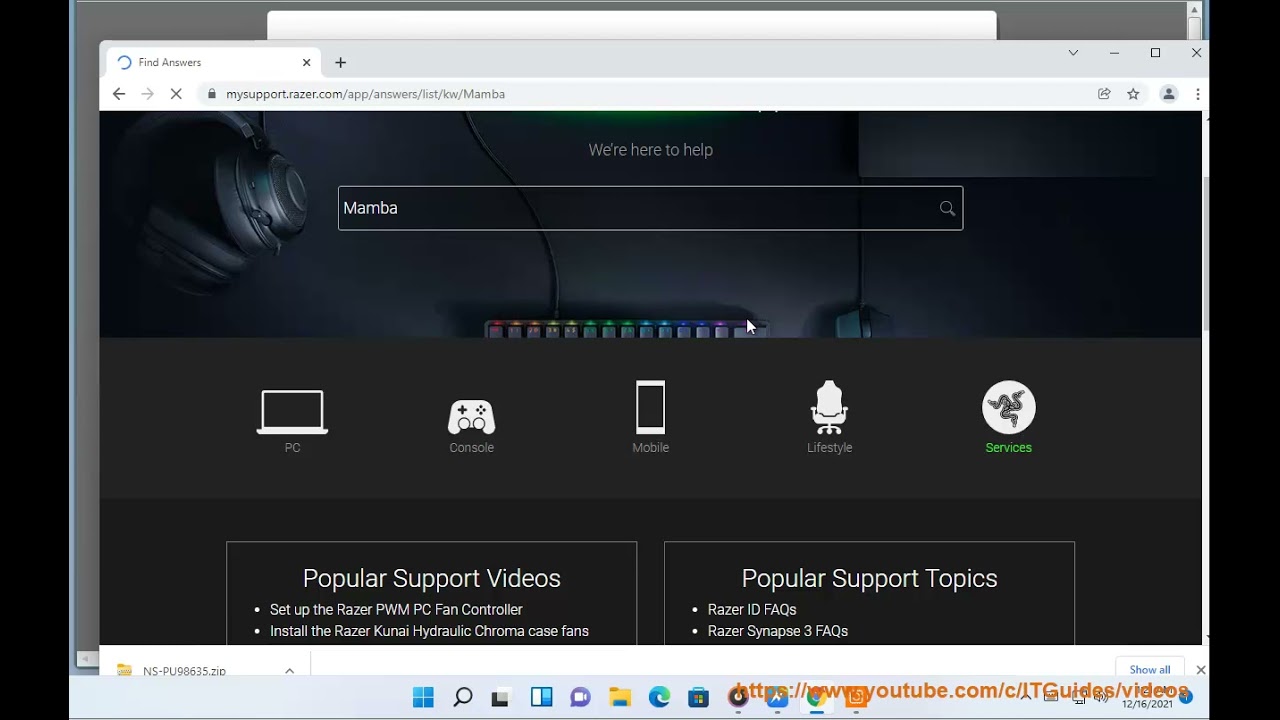The width and height of the screenshot is (1280, 720).
Task: Select the Mobile category phone icon
Action: (650, 408)
